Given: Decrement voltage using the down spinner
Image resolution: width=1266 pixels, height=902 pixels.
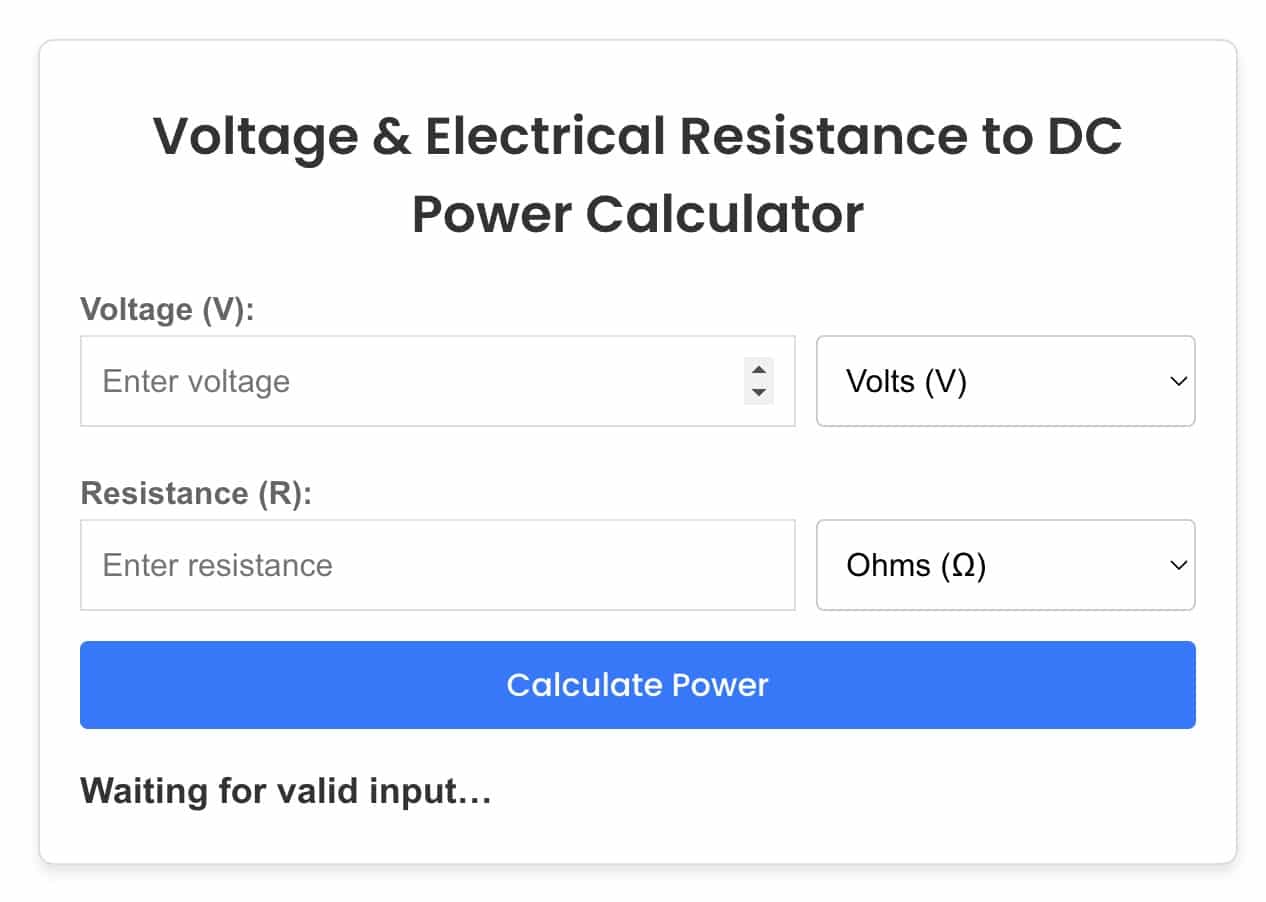Looking at the screenshot, I should (x=760, y=391).
